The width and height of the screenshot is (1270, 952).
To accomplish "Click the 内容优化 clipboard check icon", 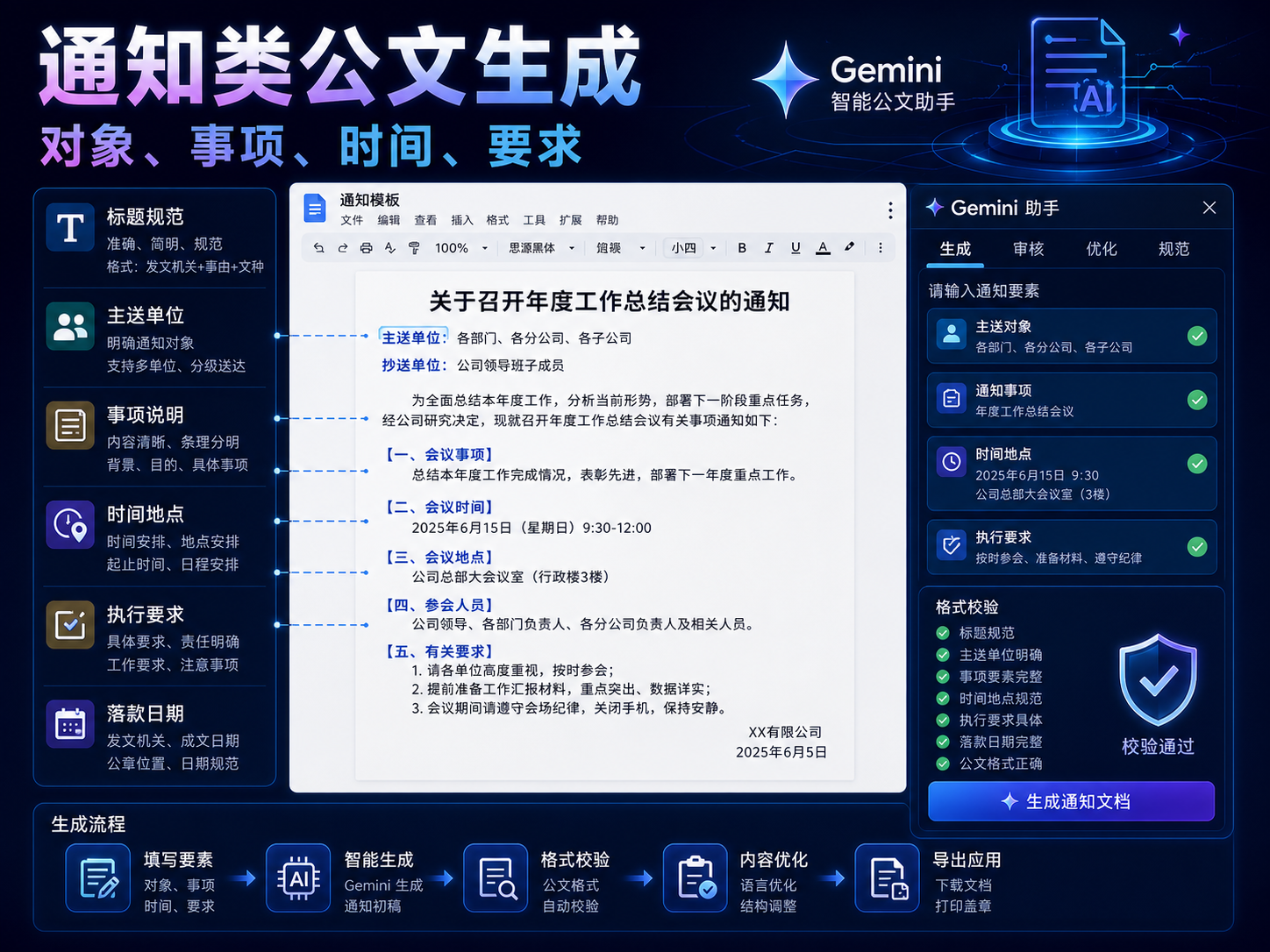I will pyautogui.click(x=696, y=878).
